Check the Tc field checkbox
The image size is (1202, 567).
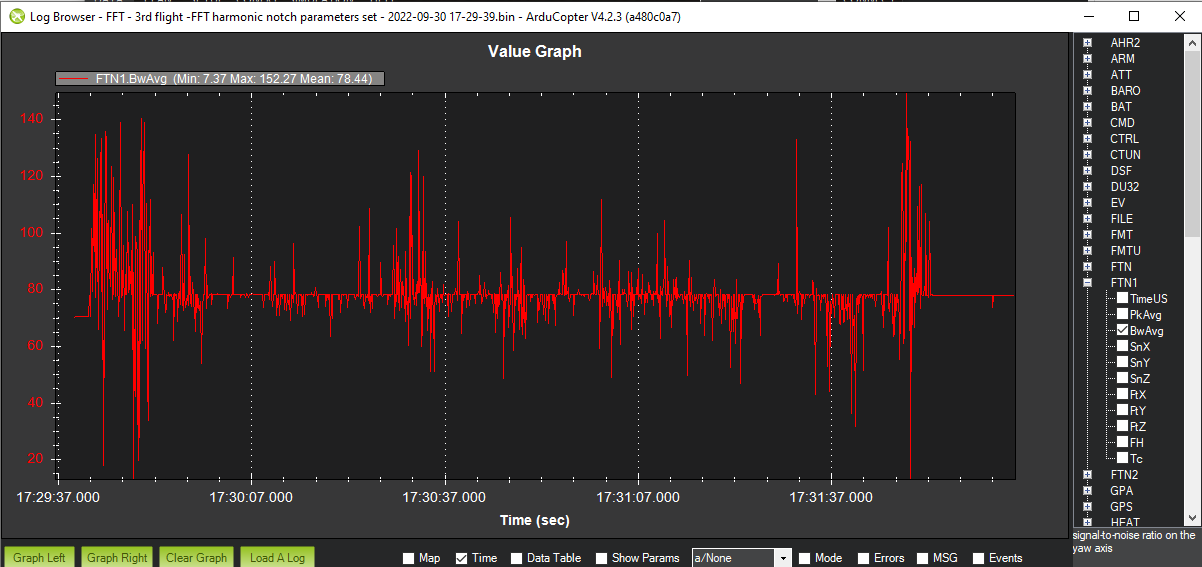1123,458
